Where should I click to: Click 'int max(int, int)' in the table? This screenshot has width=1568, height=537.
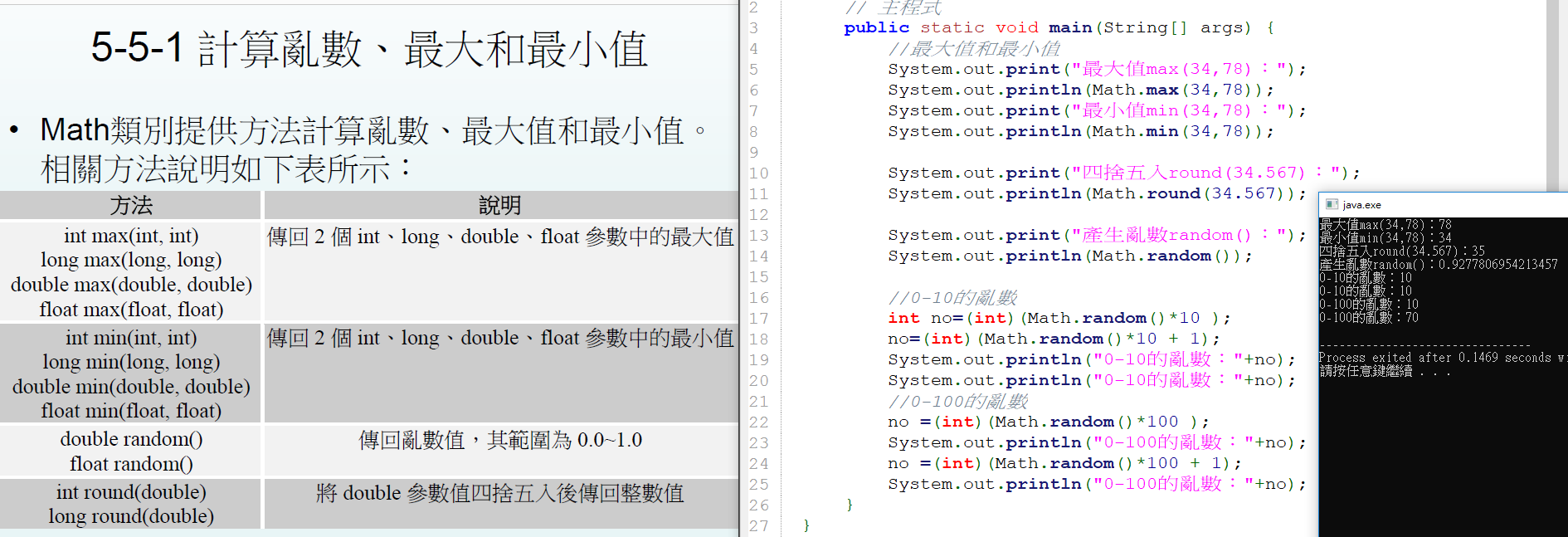click(x=131, y=236)
